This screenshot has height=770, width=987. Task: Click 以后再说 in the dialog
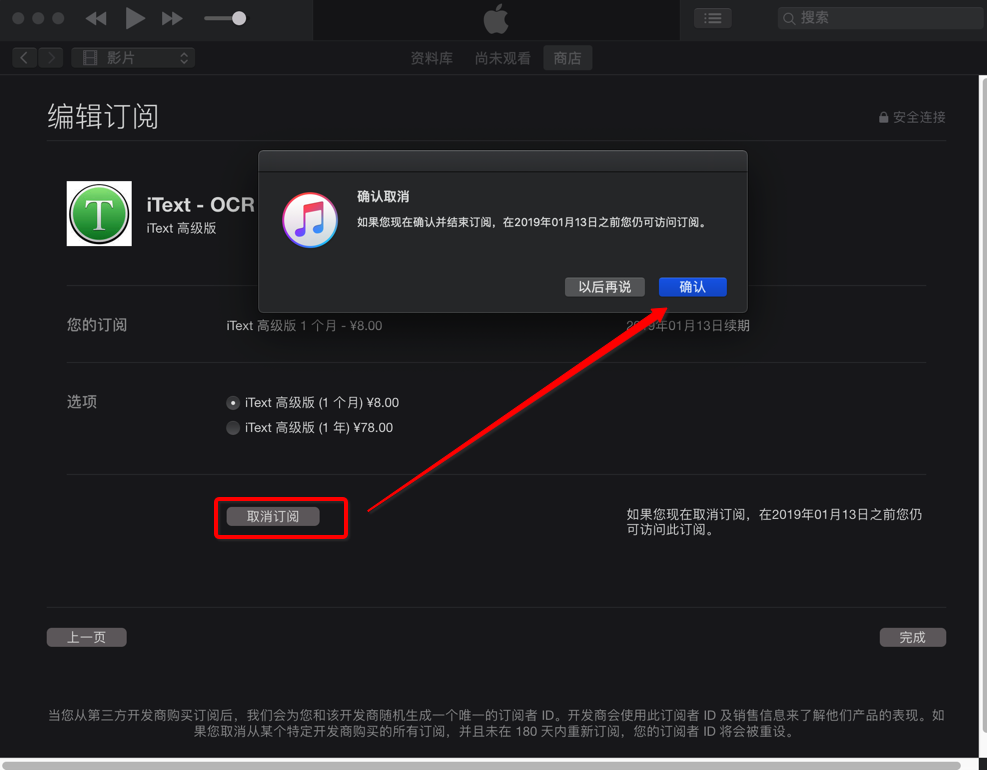tap(605, 286)
